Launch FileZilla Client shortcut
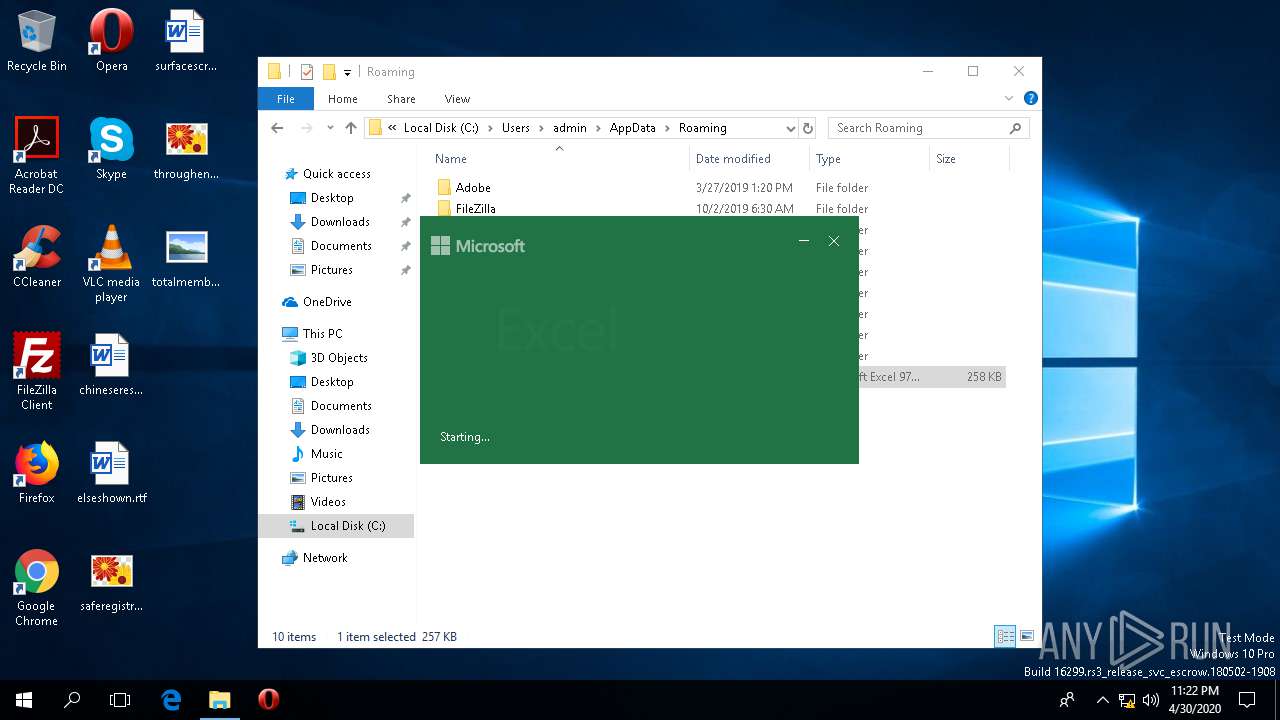1280x720 pixels. 37,371
